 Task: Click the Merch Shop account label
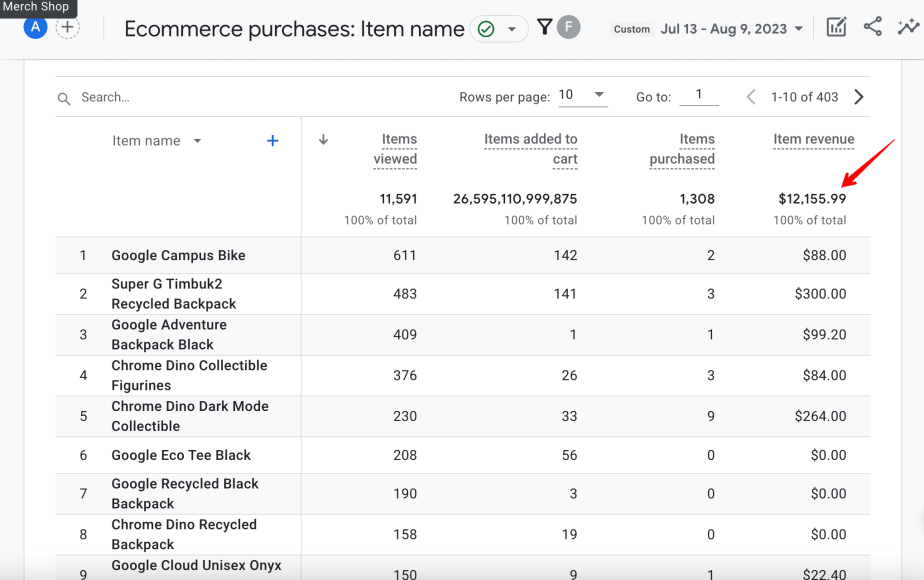37,6
